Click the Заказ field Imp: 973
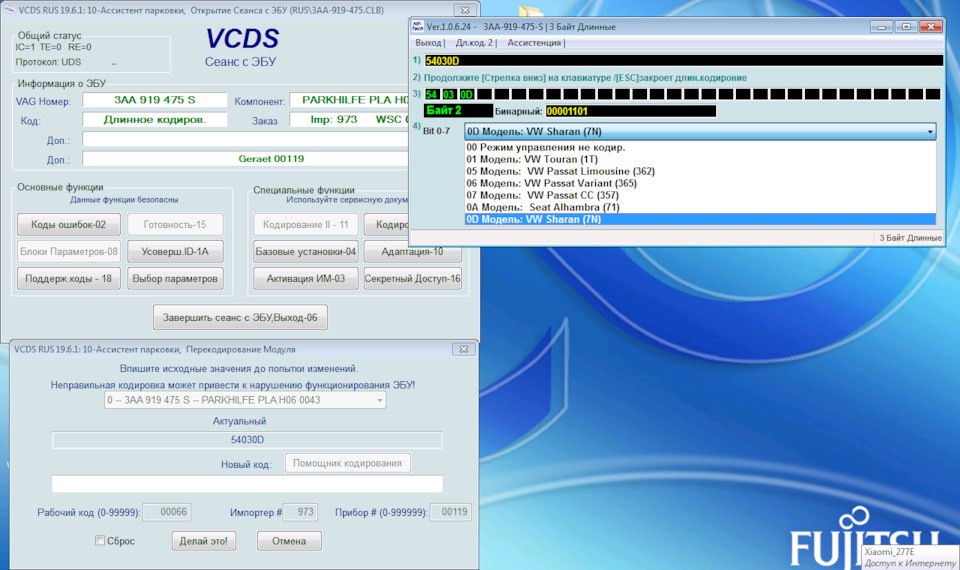The height and width of the screenshot is (570, 960). pyautogui.click(x=349, y=119)
